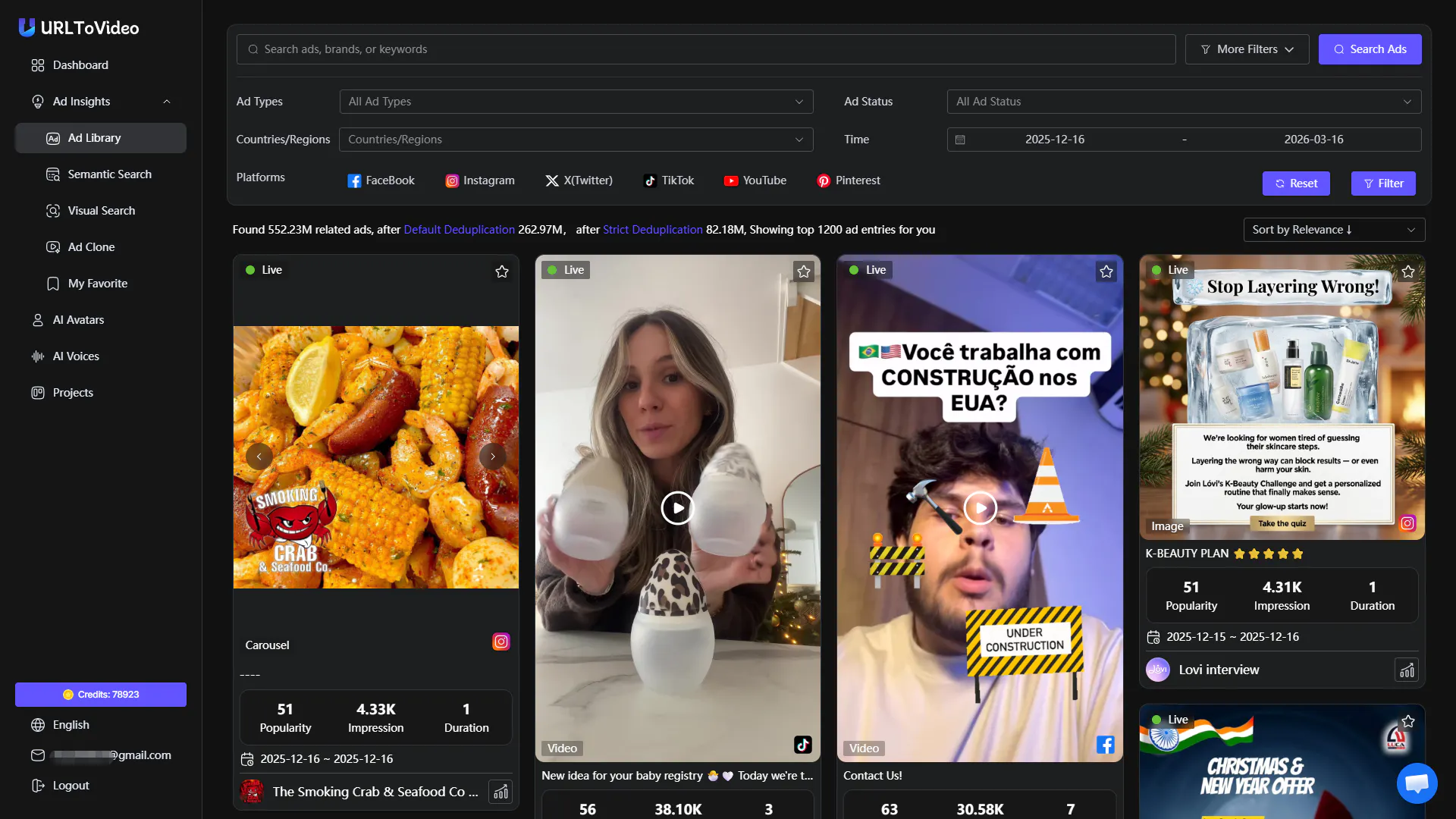Click the Search Ads button
The image size is (1456, 819).
tap(1370, 49)
